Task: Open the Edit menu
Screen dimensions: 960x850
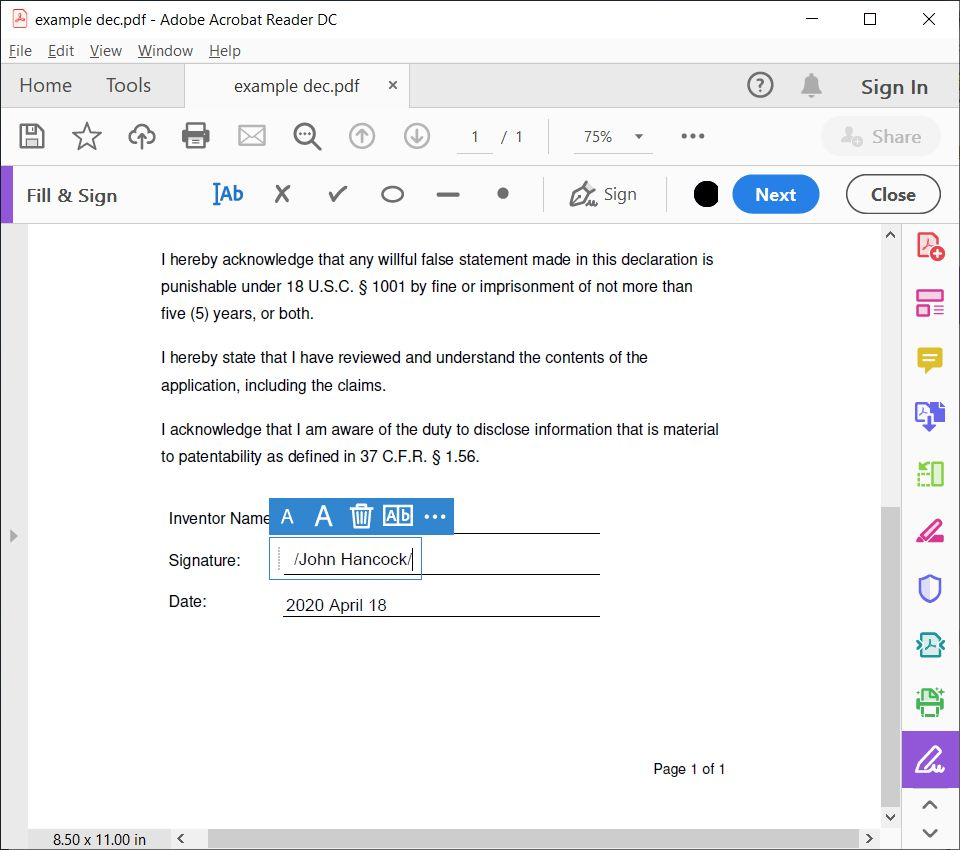Action: pos(61,50)
